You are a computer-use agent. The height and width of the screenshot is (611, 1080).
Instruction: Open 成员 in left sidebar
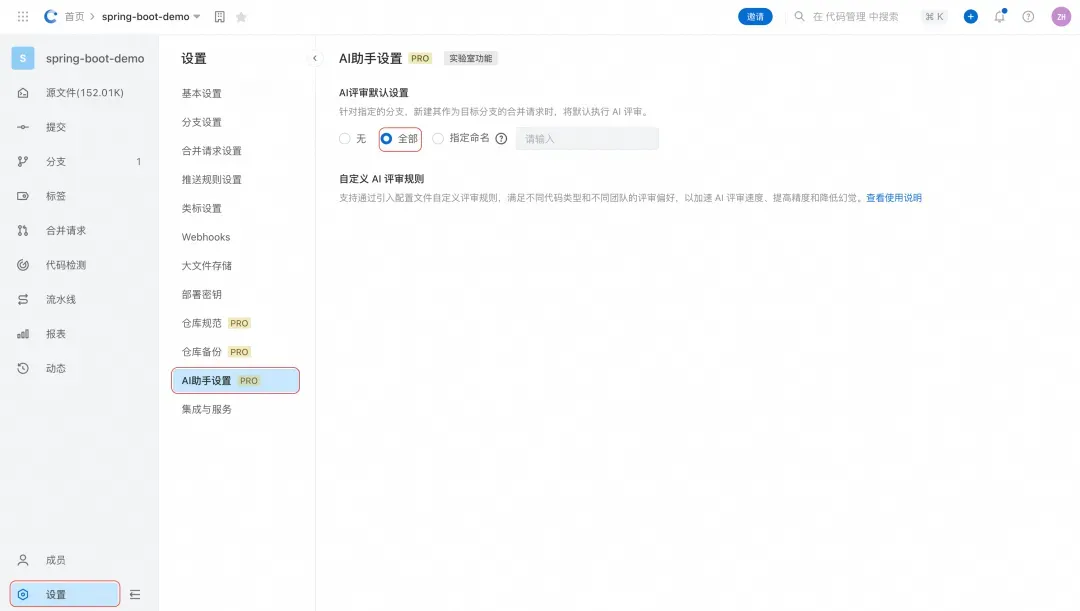[56, 560]
